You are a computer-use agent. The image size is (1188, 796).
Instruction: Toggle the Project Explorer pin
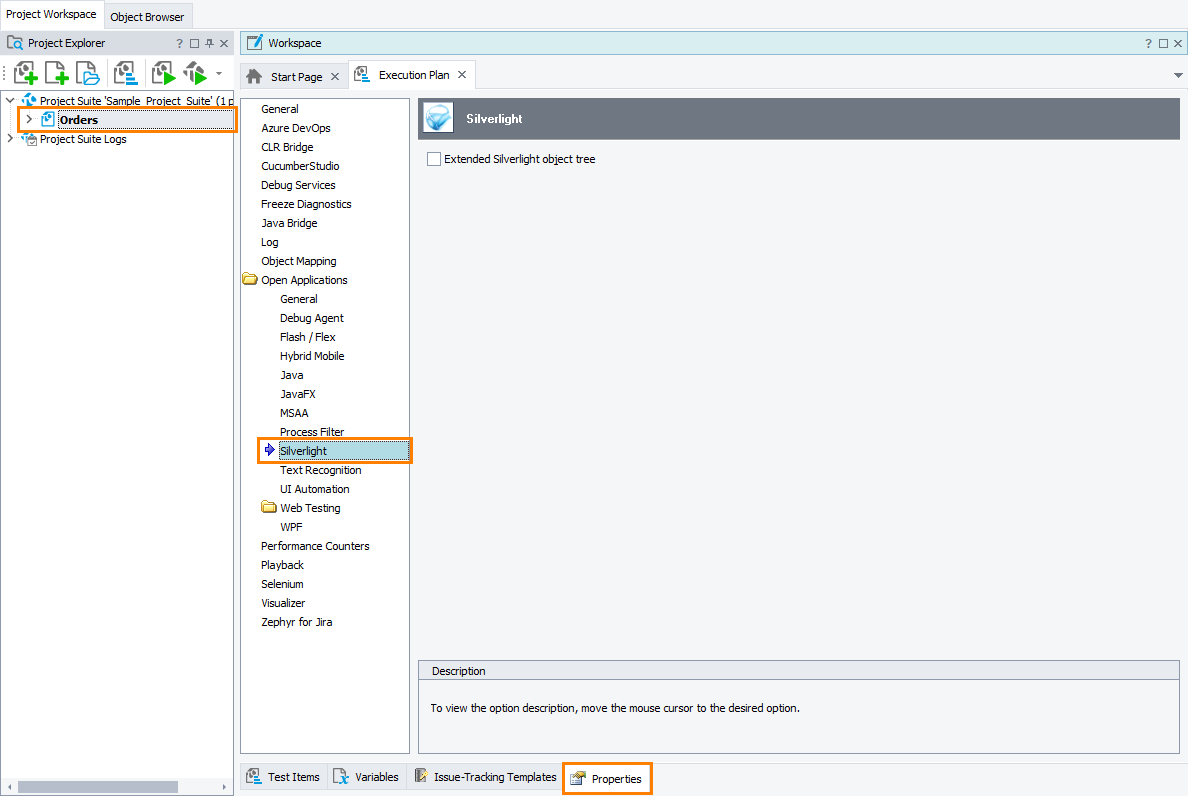click(x=210, y=43)
